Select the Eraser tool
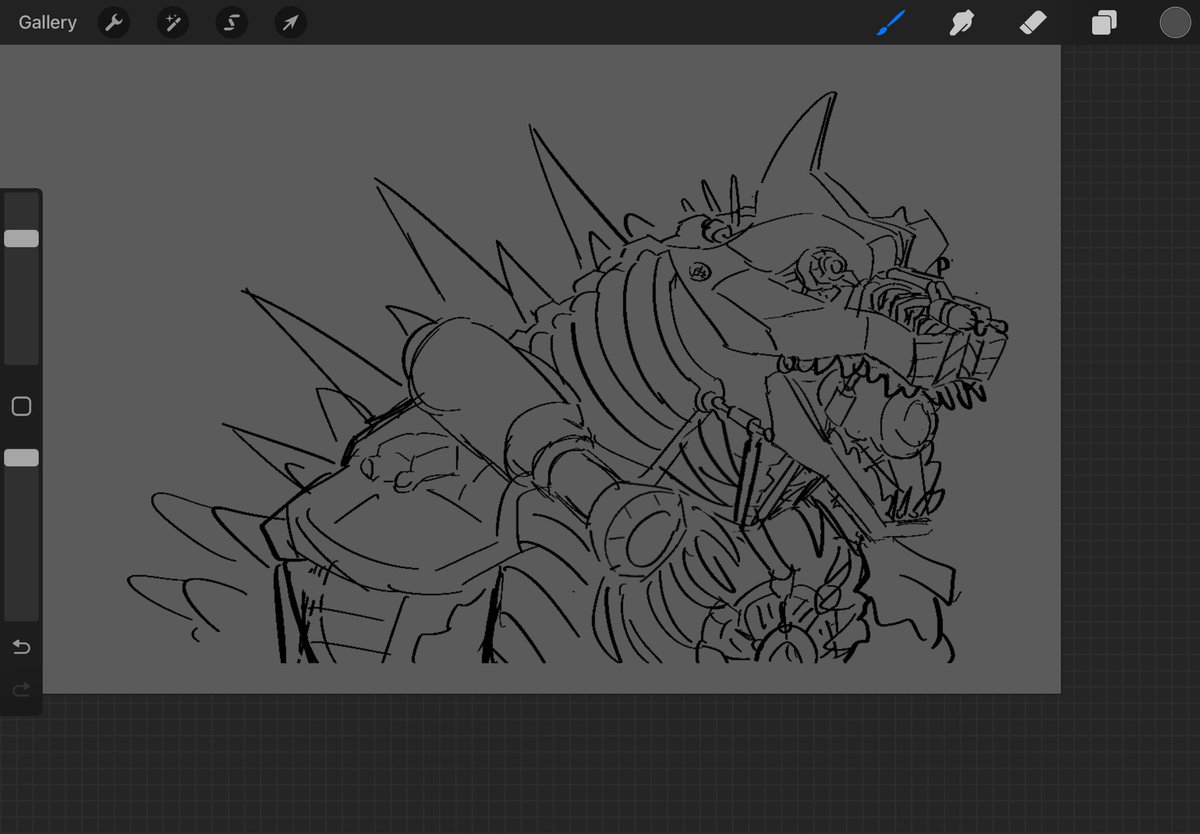1200x834 pixels. (1033, 22)
